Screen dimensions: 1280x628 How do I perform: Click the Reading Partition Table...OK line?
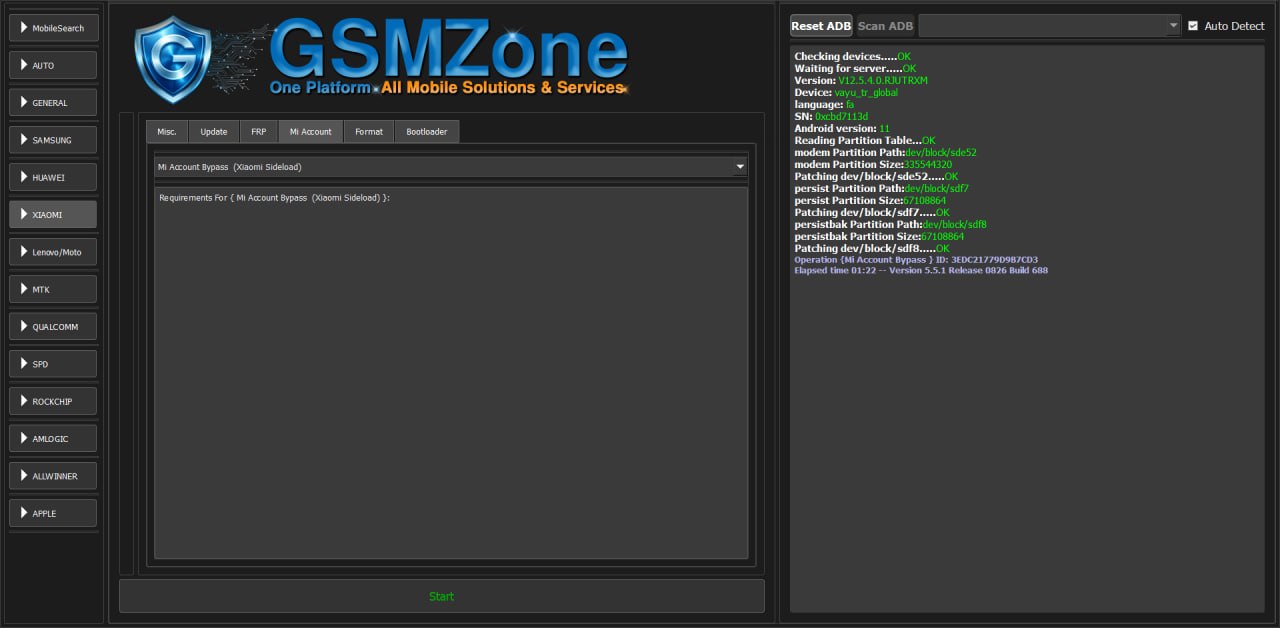tap(865, 140)
